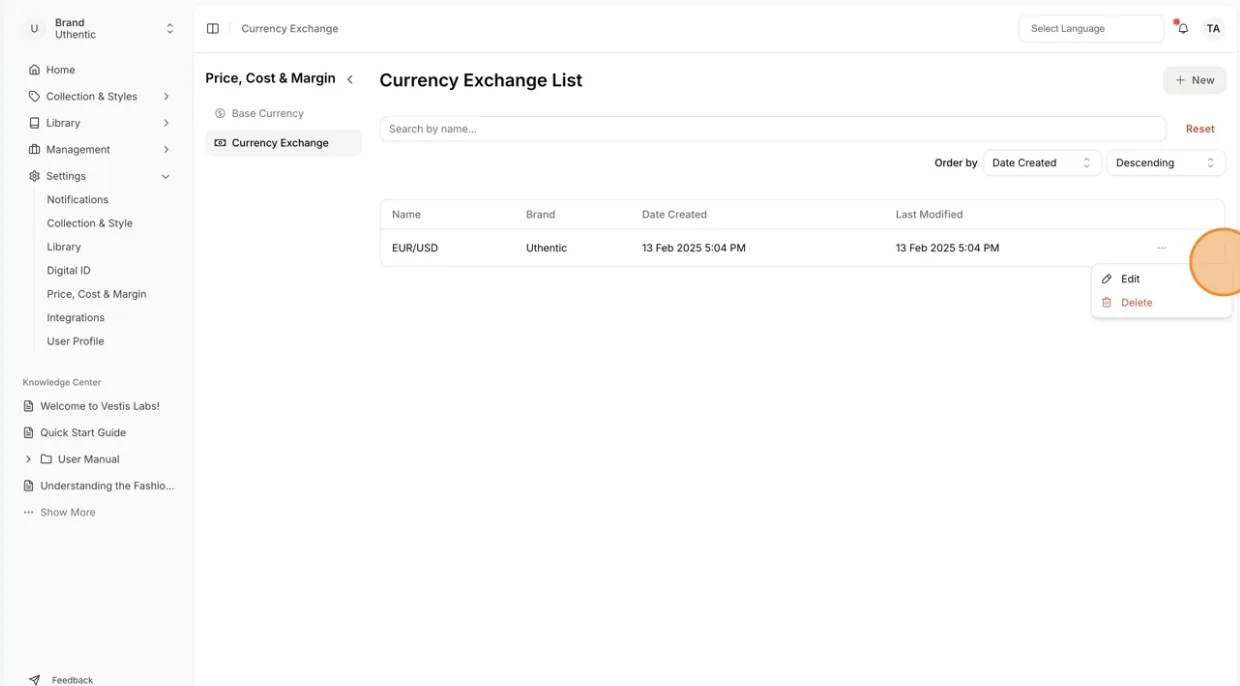This screenshot has height=686, width=1240.
Task: Click the Uthentic brand cell
Action: coord(546,248)
